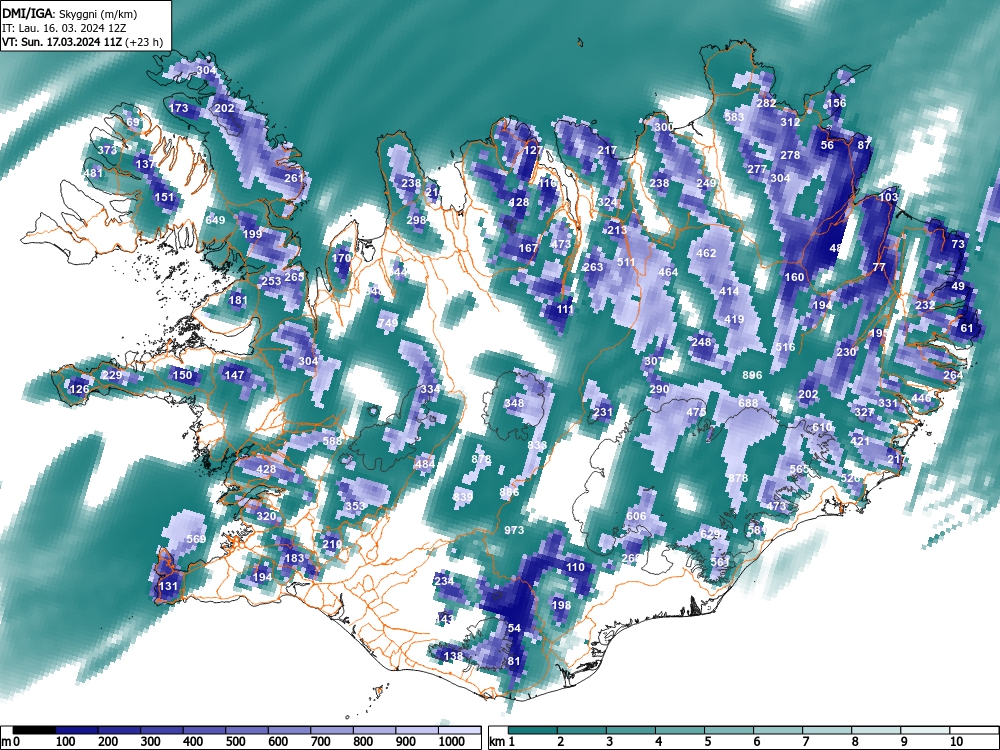Select the map value 588
The height and width of the screenshot is (750, 1000).
[x=332, y=441]
